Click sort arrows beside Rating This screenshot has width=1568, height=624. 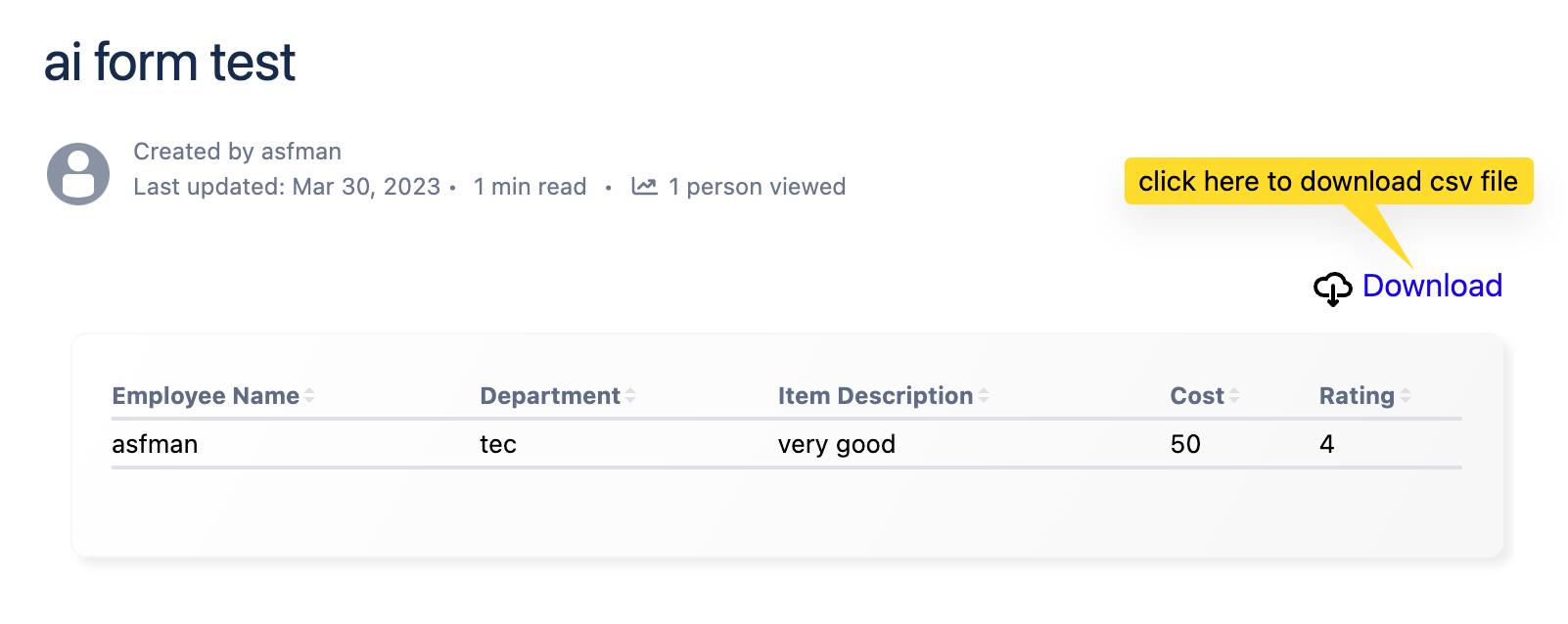click(x=1406, y=396)
